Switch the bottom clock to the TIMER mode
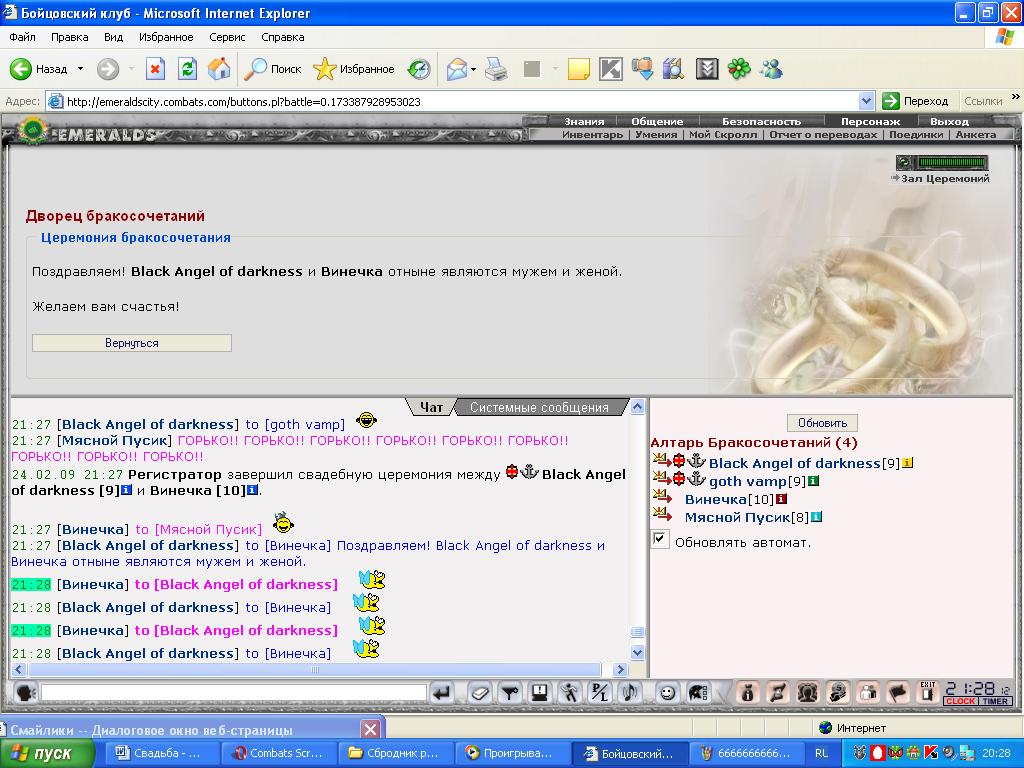Screen dimensions: 1024x768 coord(995,701)
